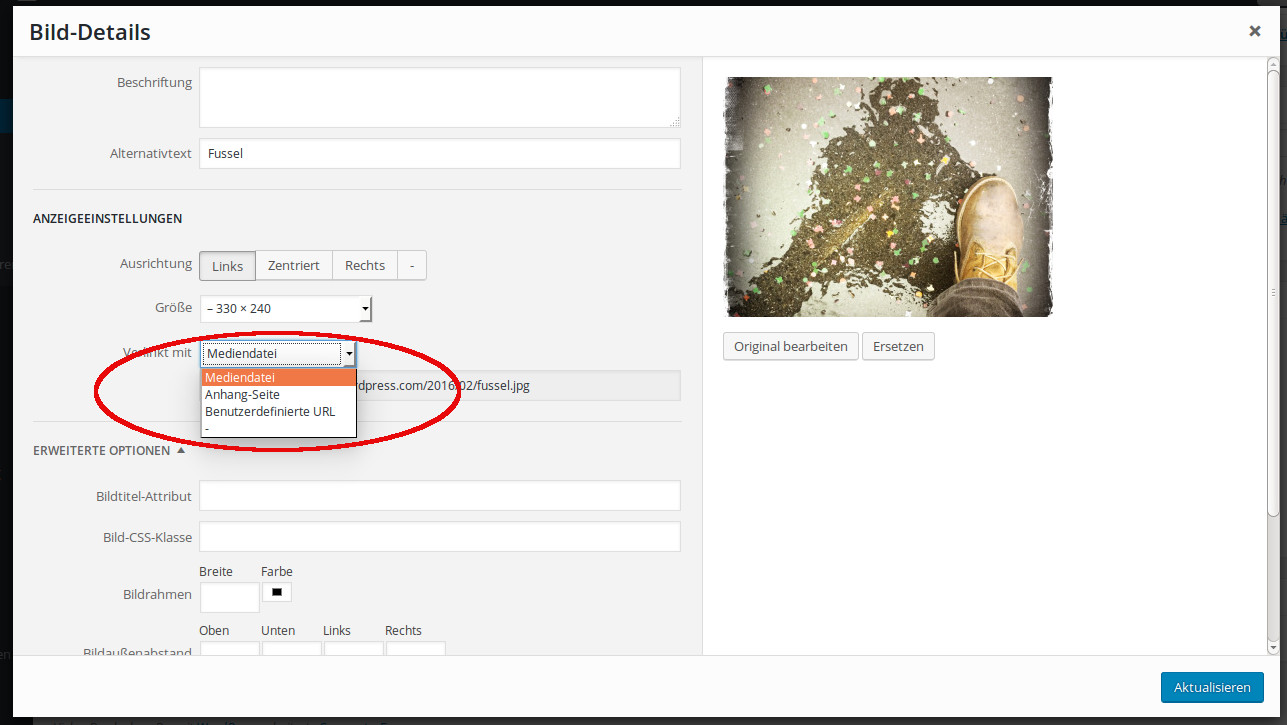
Task: Open the black Farbe color swatch
Action: click(x=276, y=593)
